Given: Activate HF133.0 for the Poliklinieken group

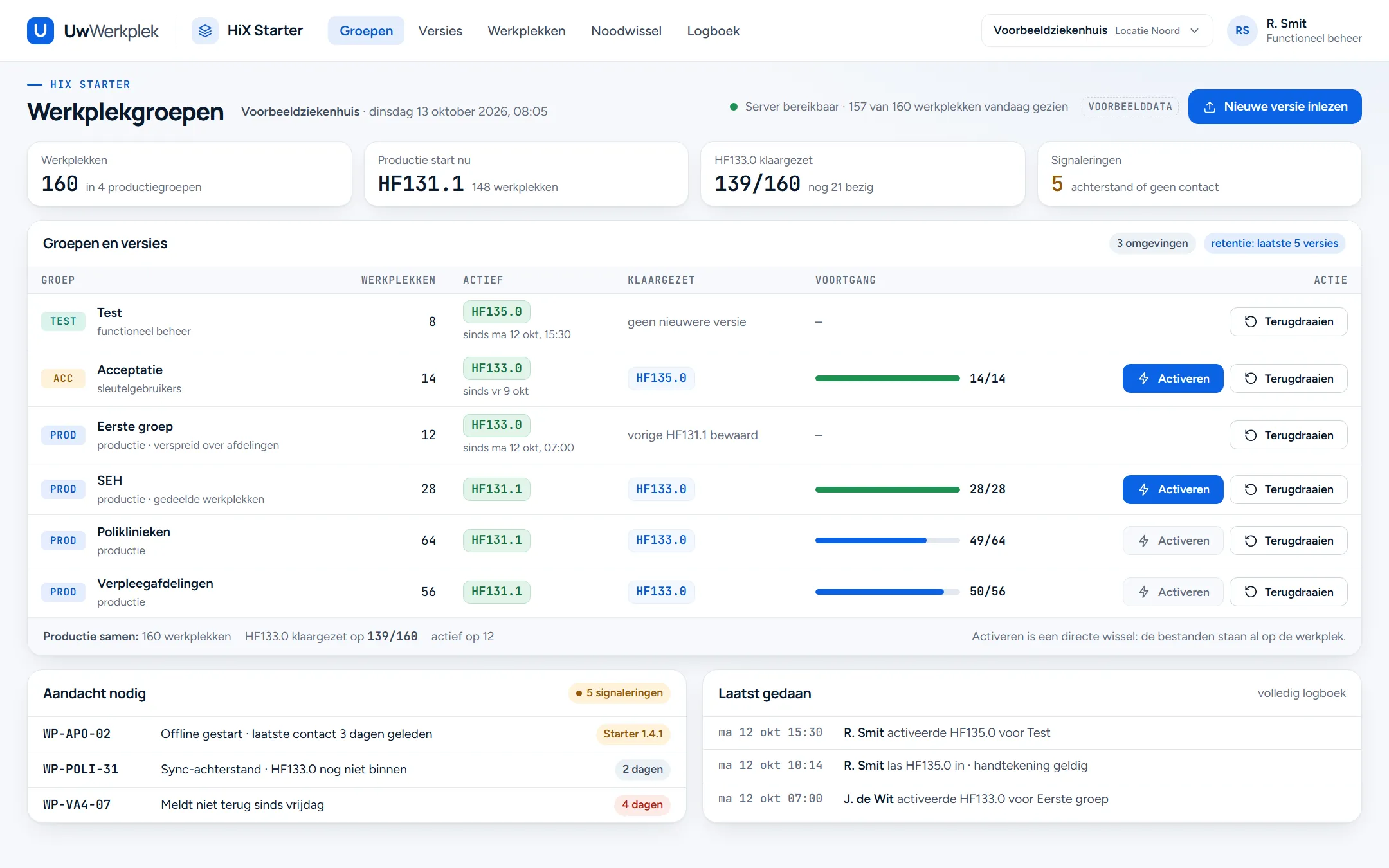Looking at the screenshot, I should pyautogui.click(x=1172, y=541).
